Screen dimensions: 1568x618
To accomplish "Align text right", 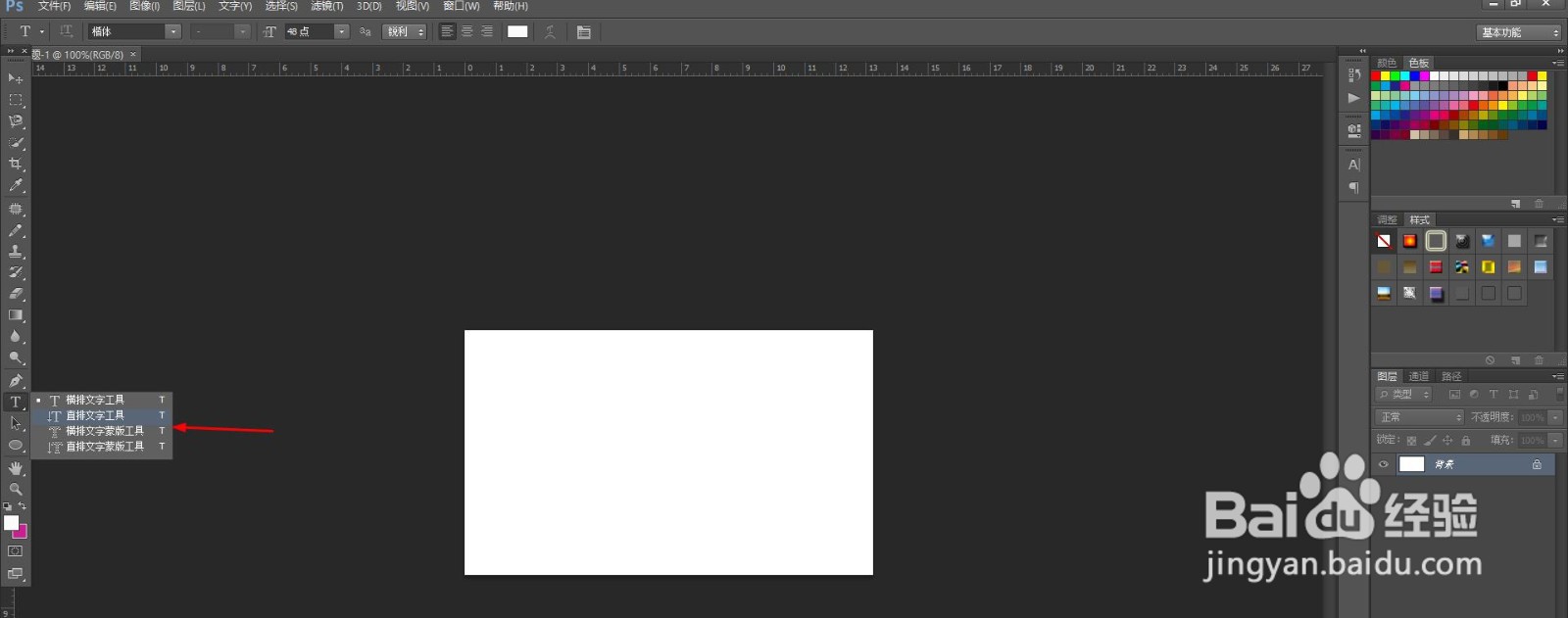I will click(487, 31).
